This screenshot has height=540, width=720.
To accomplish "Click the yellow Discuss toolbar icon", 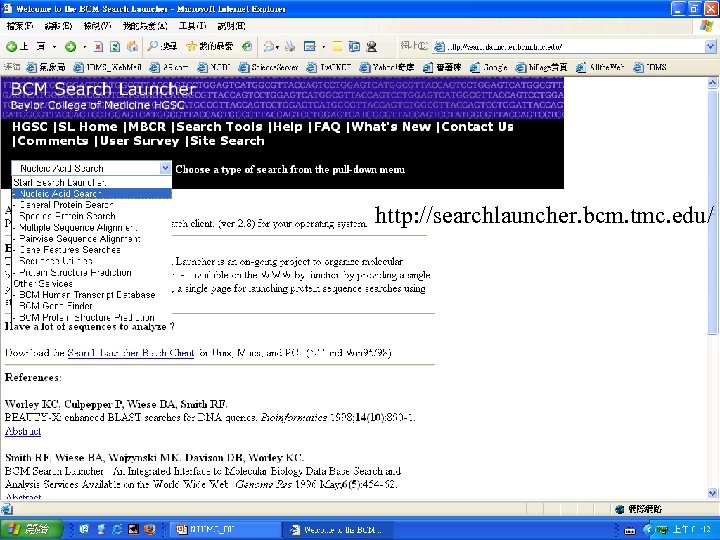I will tap(338, 46).
